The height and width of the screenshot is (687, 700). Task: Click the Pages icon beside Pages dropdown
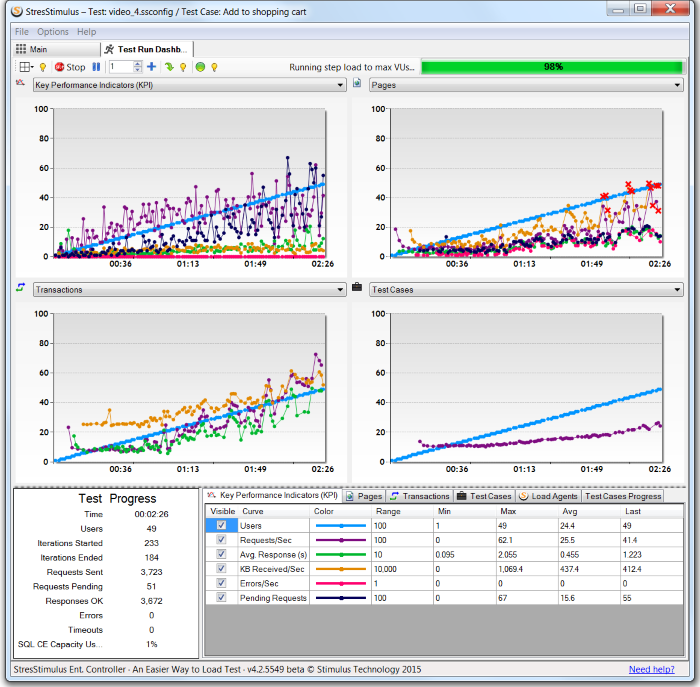(x=357, y=83)
